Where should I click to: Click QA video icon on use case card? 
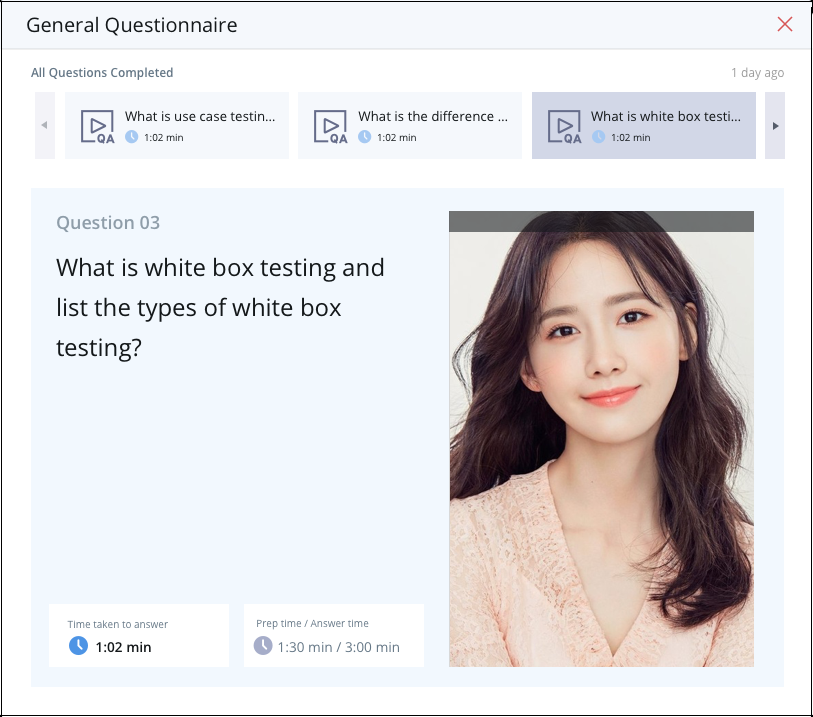click(97, 126)
